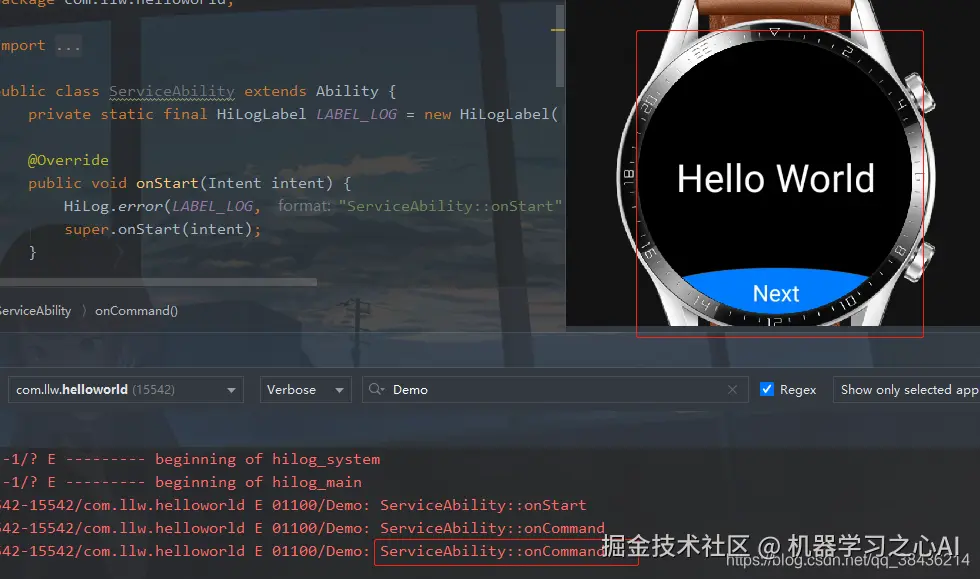
Task: Open the Verbose log level dropdown
Action: (305, 390)
